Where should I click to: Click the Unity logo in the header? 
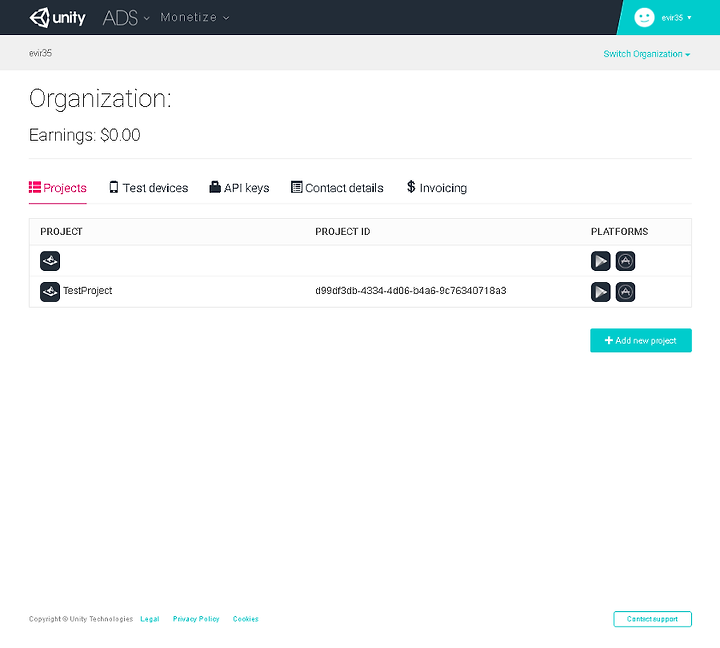coord(57,18)
